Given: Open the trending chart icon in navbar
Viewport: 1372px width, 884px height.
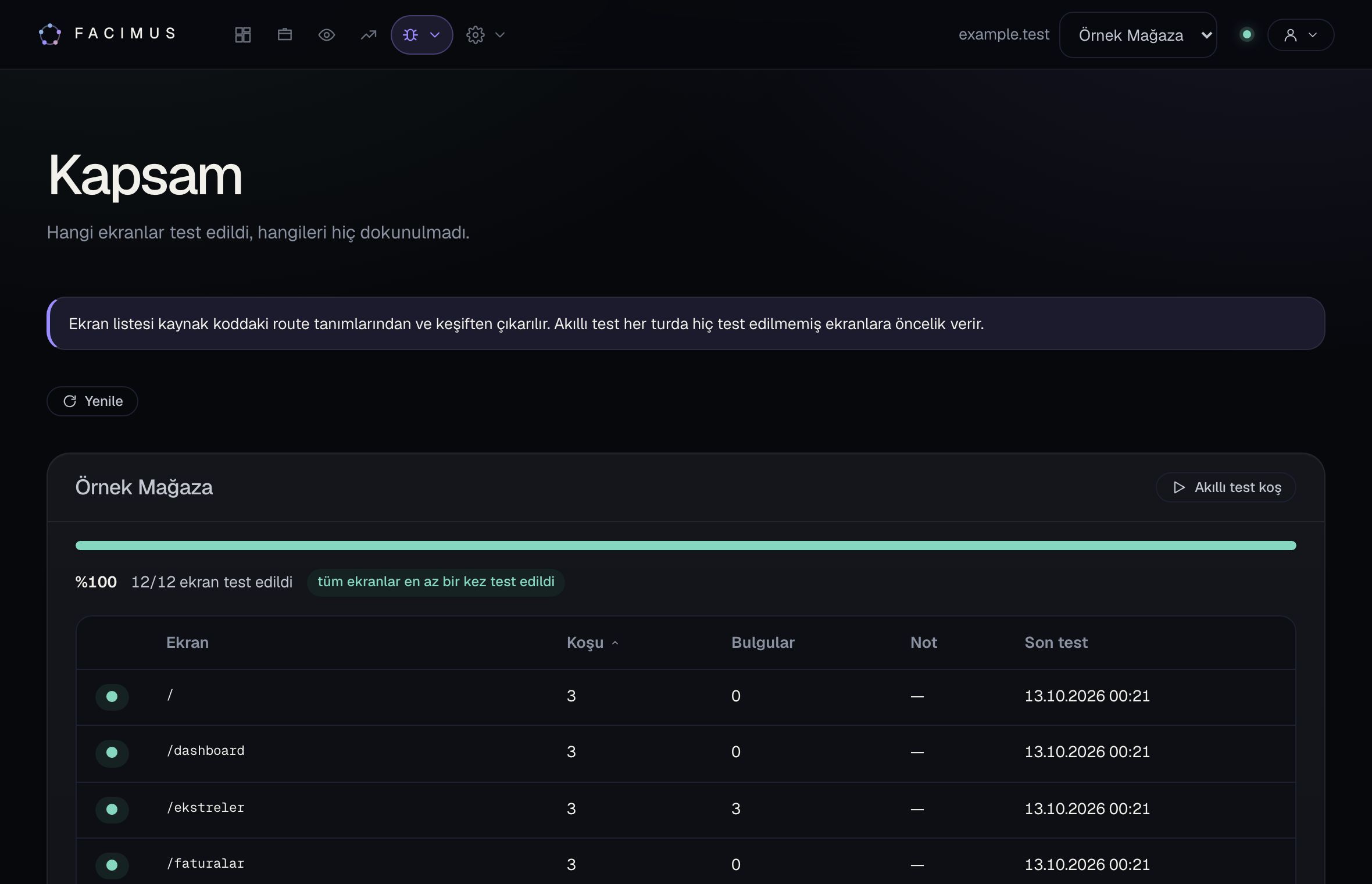Looking at the screenshot, I should [x=369, y=35].
